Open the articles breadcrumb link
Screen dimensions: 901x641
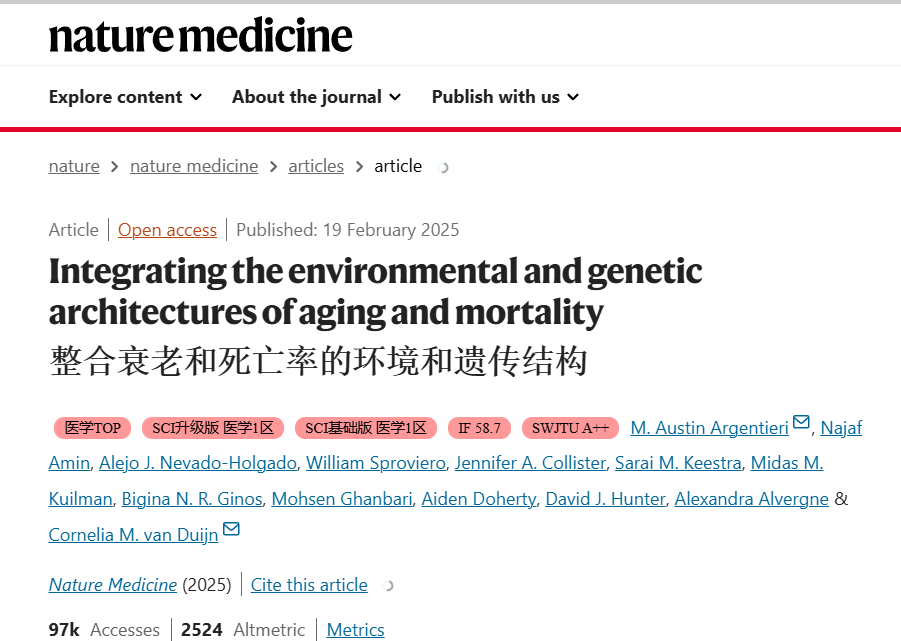pyautogui.click(x=316, y=166)
